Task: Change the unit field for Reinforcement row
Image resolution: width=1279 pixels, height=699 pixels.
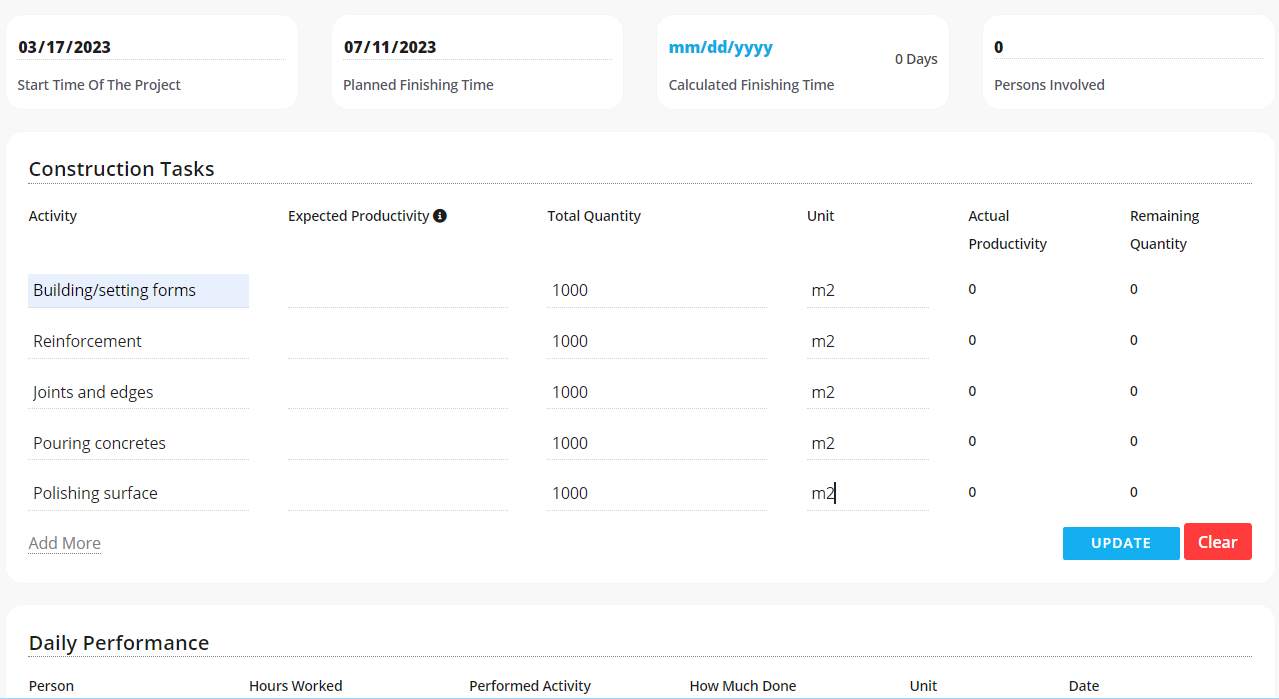Action: [867, 342]
